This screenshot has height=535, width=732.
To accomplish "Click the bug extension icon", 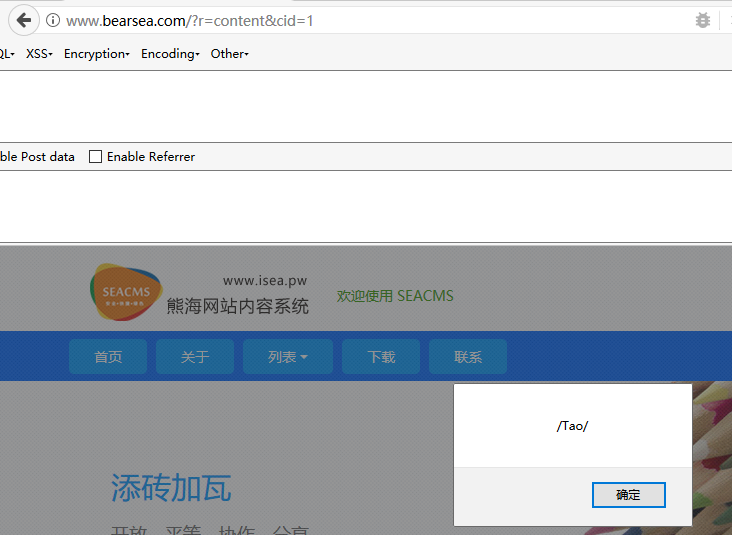I will pyautogui.click(x=703, y=21).
